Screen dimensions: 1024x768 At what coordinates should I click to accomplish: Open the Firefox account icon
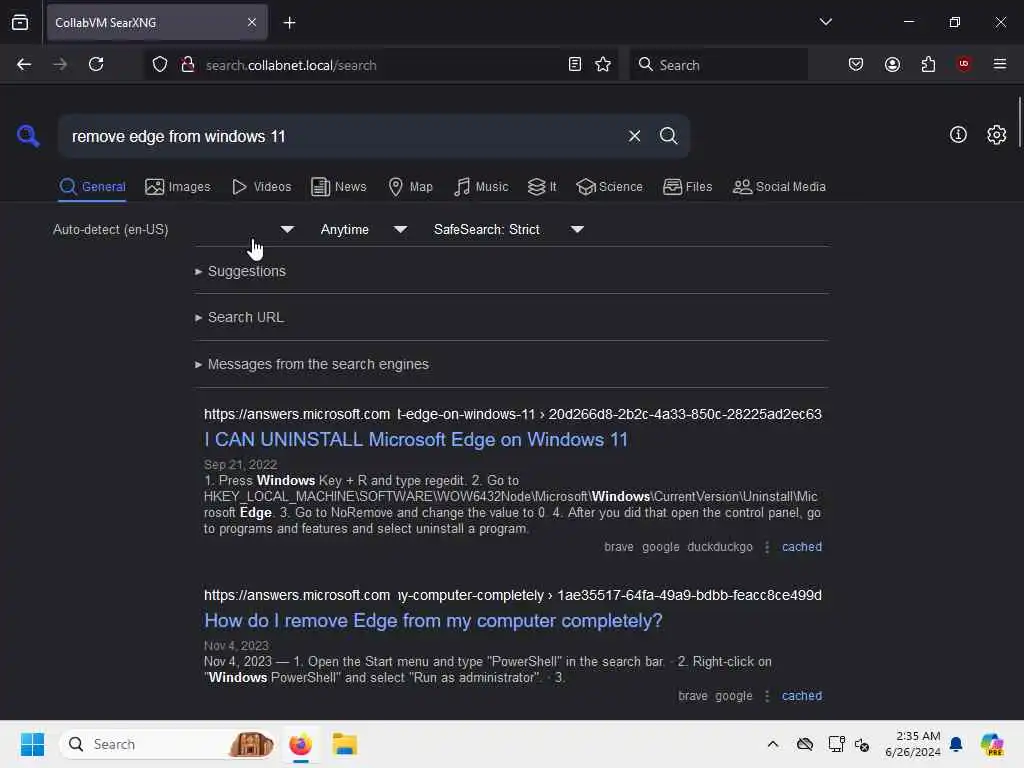pos(892,65)
